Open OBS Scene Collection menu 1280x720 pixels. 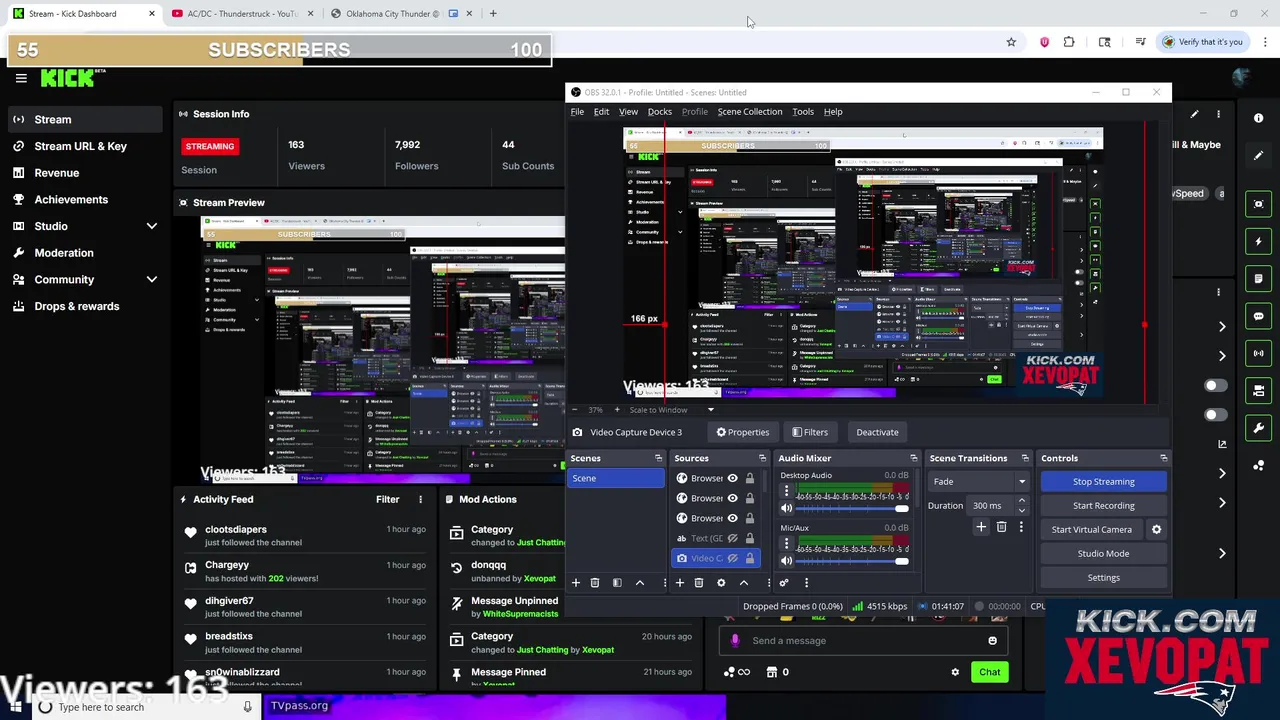pyautogui.click(x=750, y=112)
